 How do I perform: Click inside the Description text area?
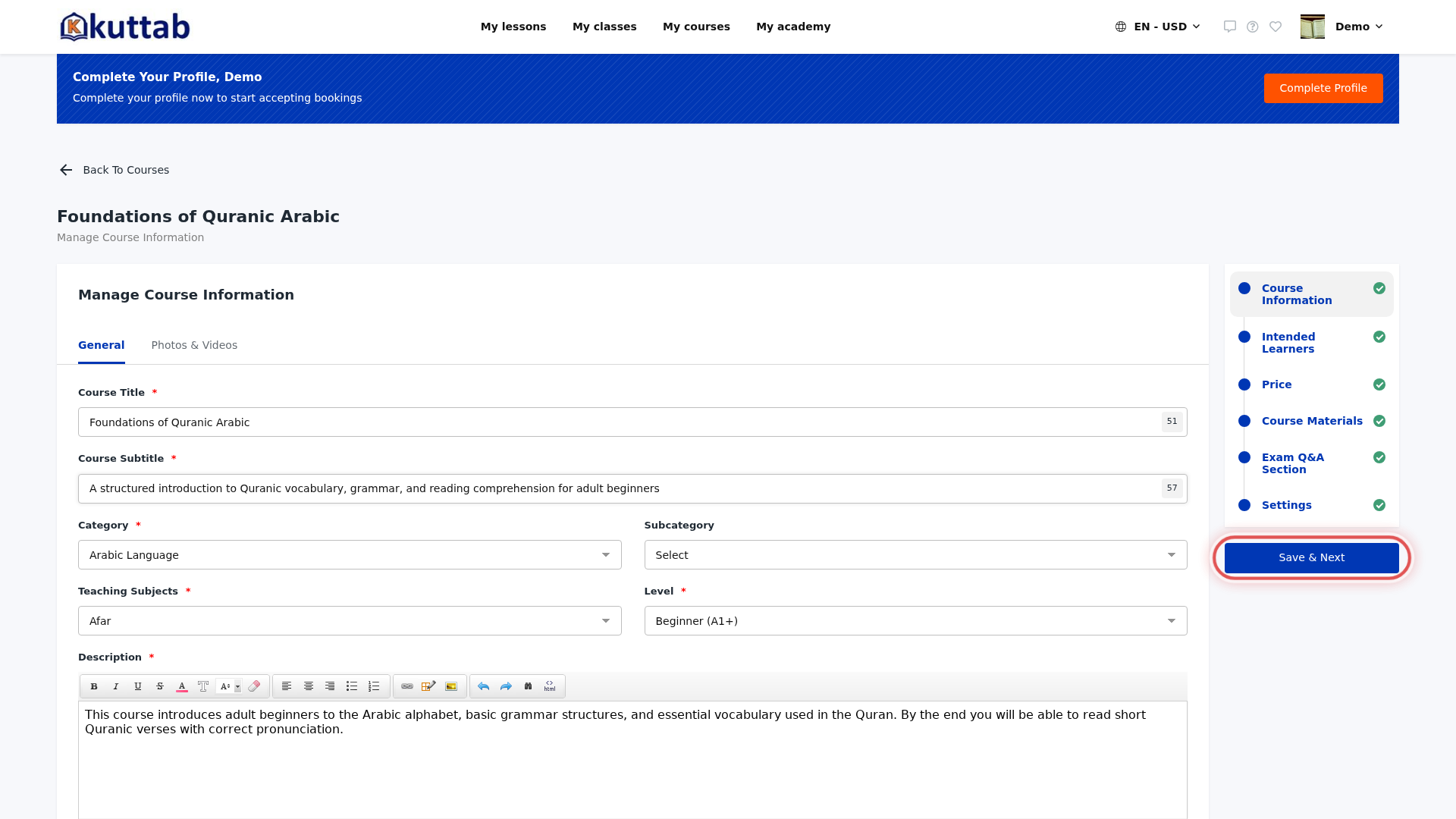tap(632, 760)
